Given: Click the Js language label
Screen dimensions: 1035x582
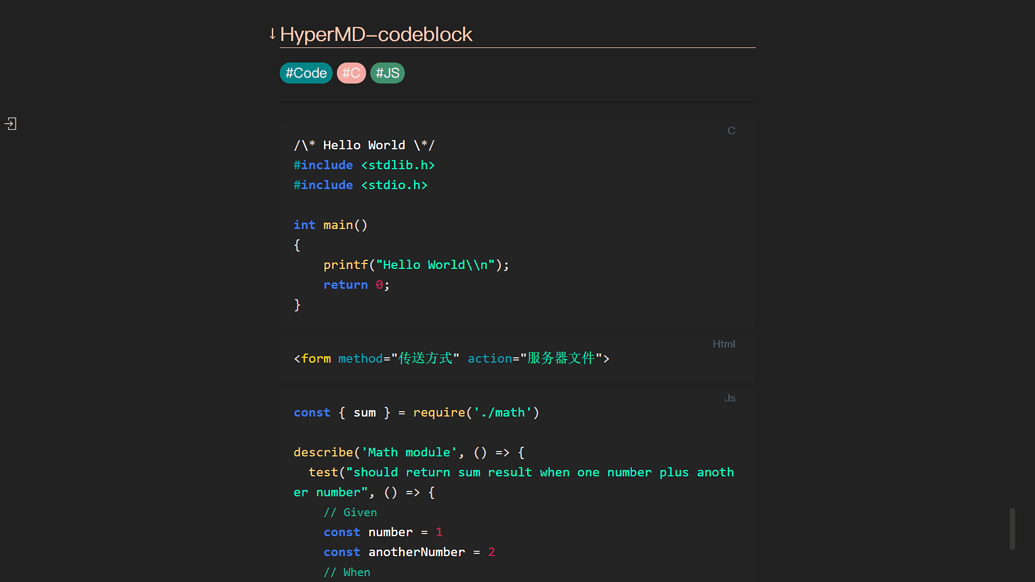Looking at the screenshot, I should pyautogui.click(x=729, y=398).
